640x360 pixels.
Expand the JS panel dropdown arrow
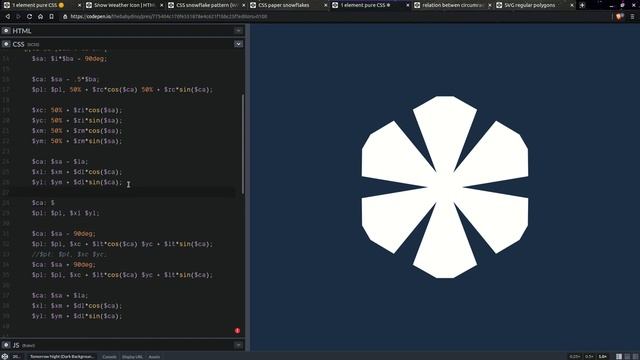238,345
